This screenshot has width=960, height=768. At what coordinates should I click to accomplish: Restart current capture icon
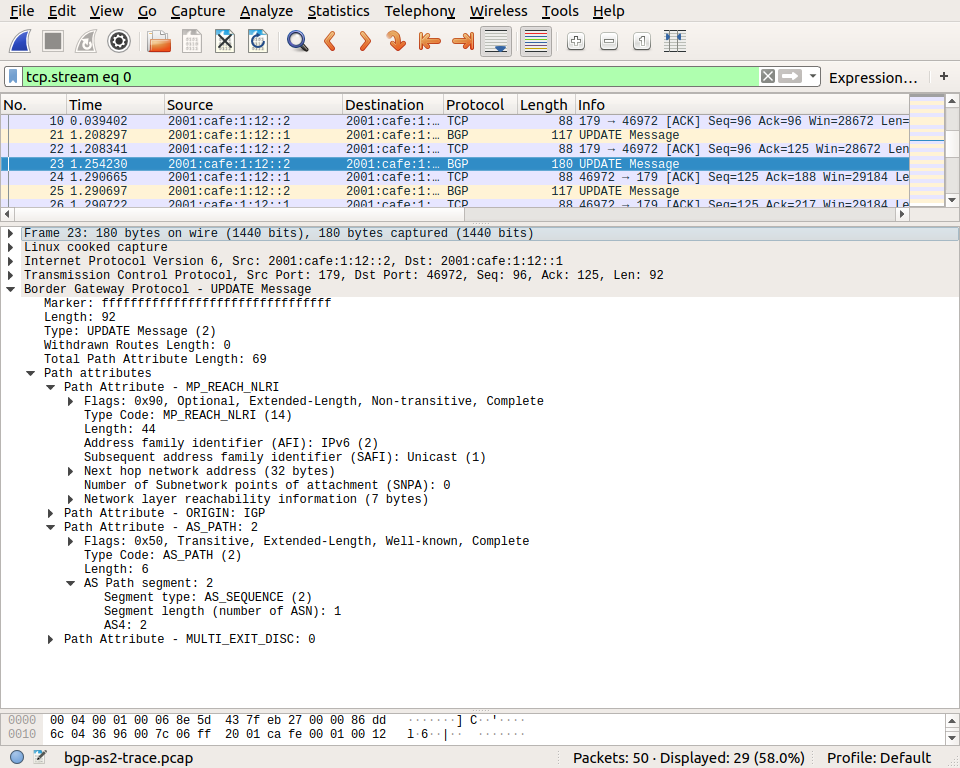pyautogui.click(x=86, y=42)
